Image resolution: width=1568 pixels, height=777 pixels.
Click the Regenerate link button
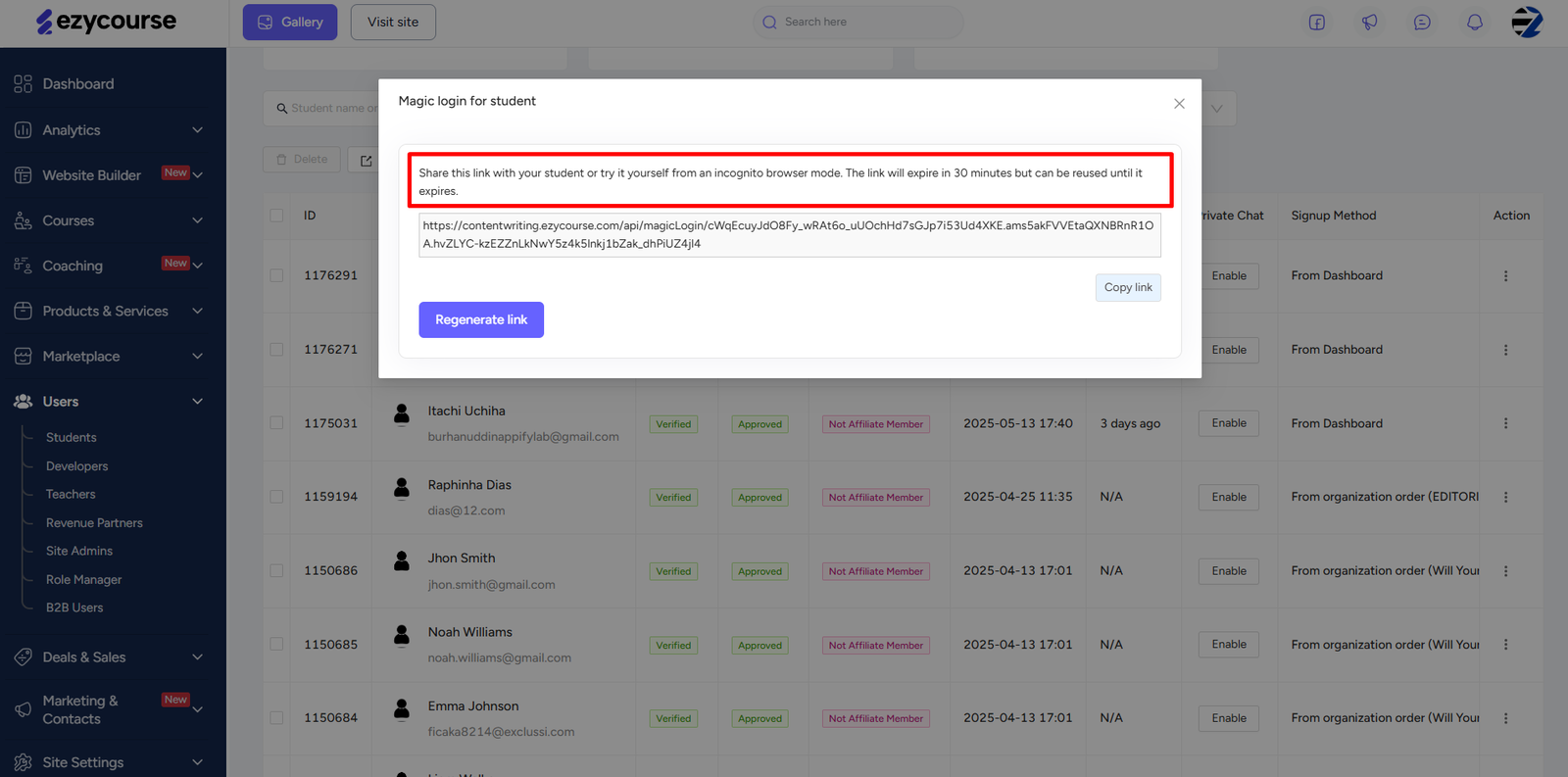pos(480,319)
